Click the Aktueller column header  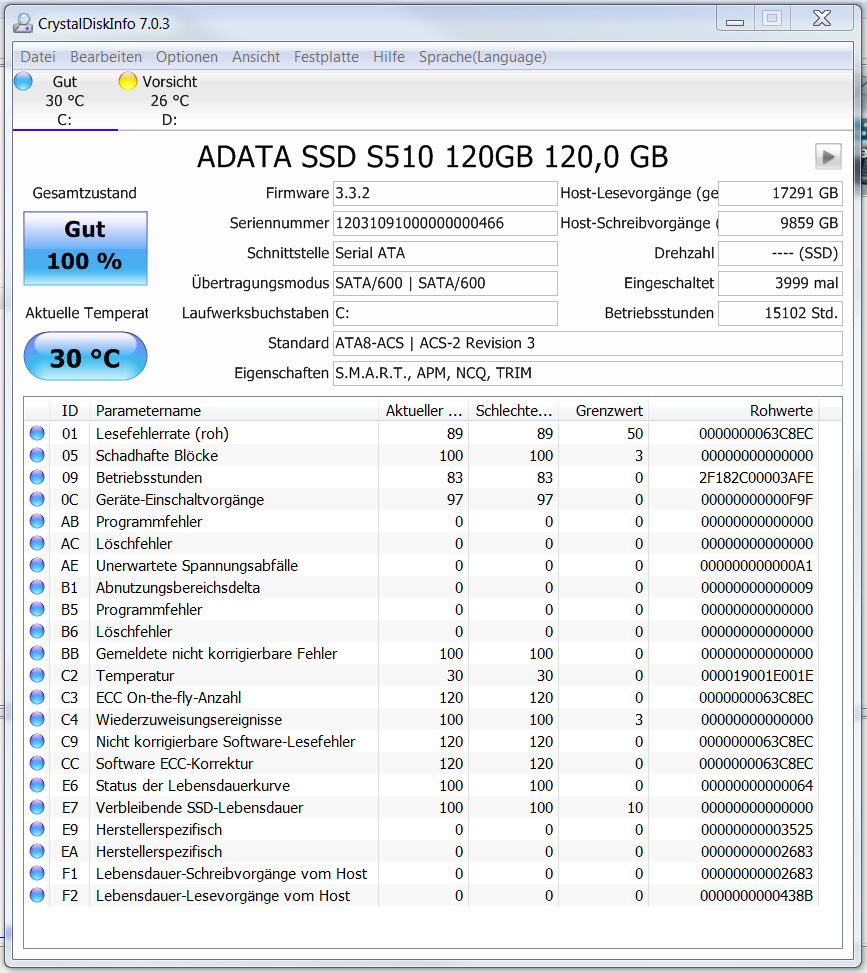tap(423, 411)
